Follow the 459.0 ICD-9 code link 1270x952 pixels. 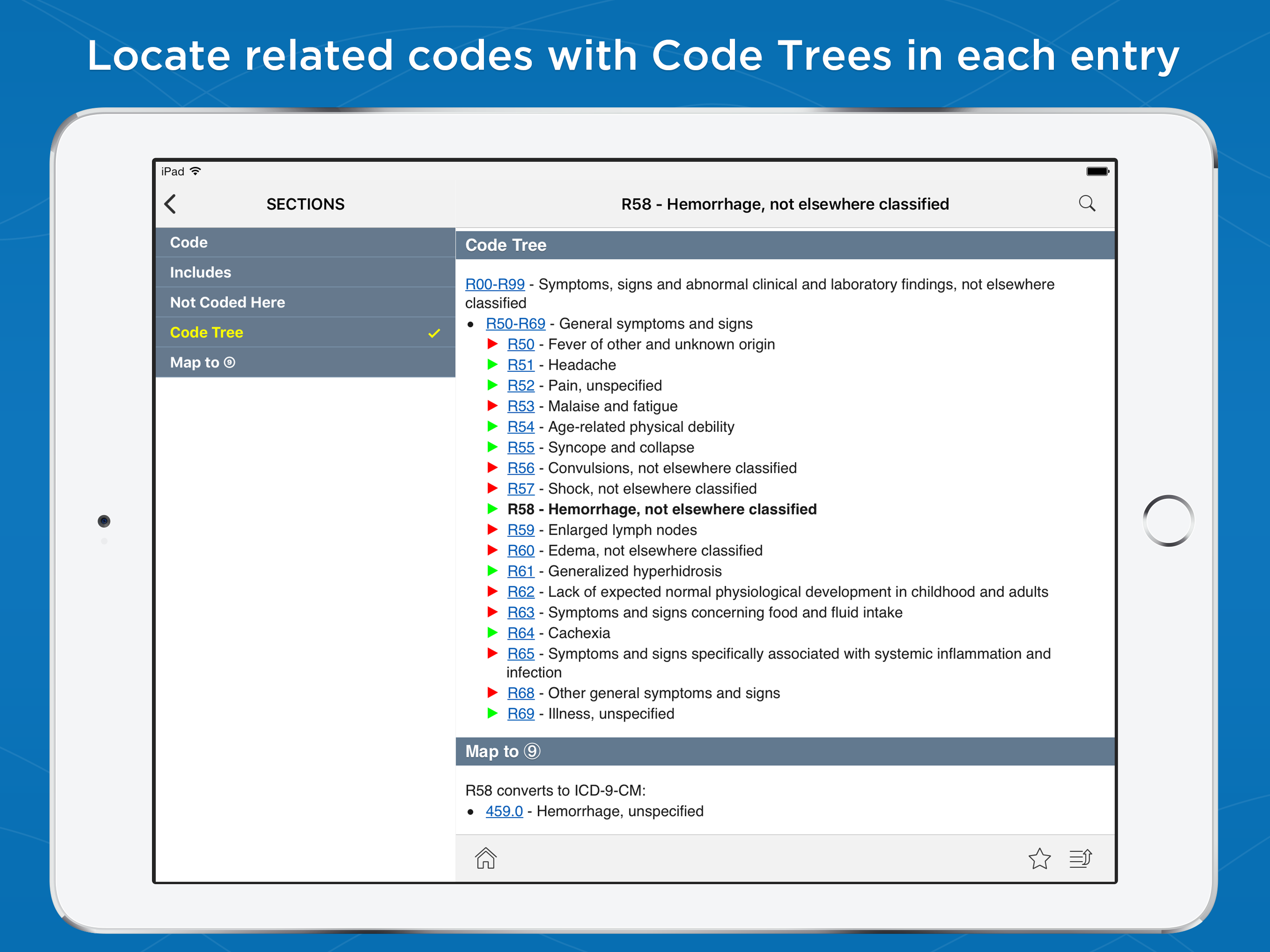(x=503, y=811)
